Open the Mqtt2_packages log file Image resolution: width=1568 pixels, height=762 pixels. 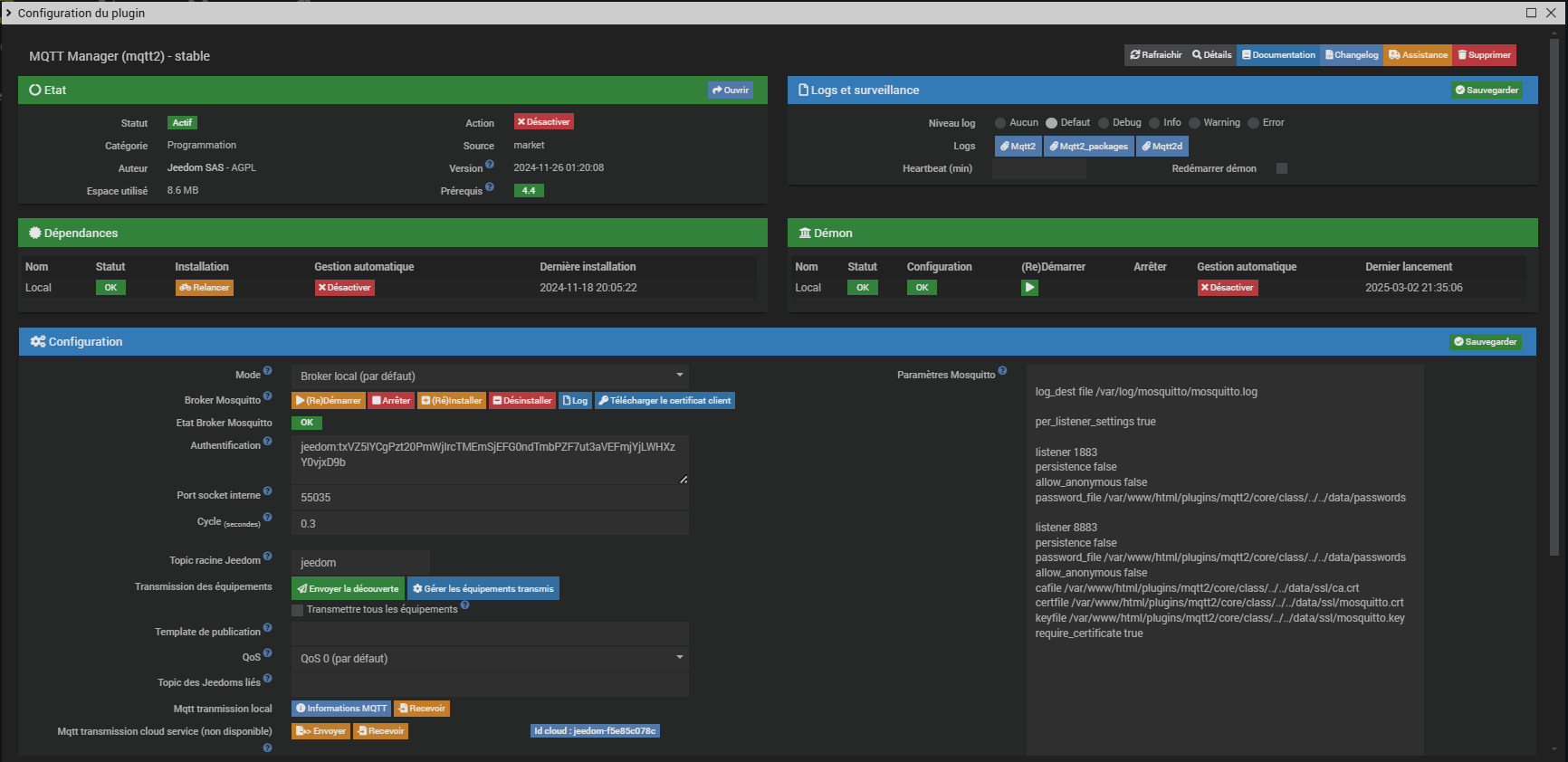pos(1089,147)
